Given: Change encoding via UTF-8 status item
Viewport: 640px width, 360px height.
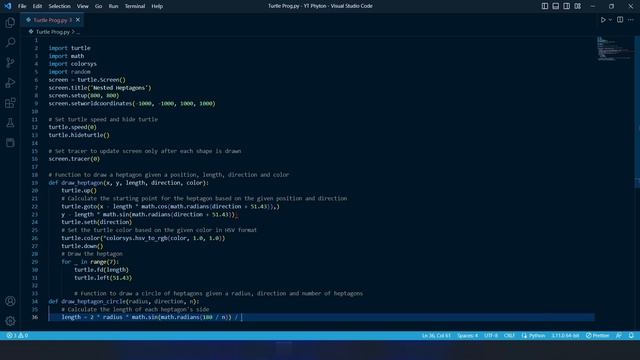Looking at the screenshot, I should (x=491, y=336).
